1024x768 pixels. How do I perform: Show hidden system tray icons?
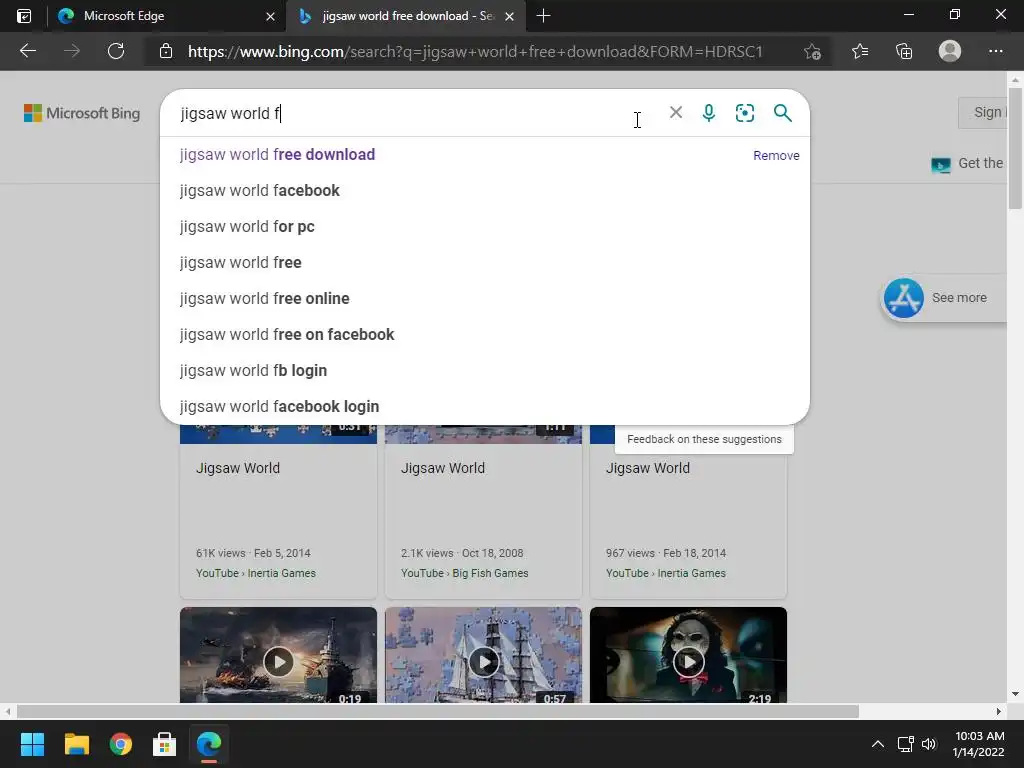[x=878, y=744]
